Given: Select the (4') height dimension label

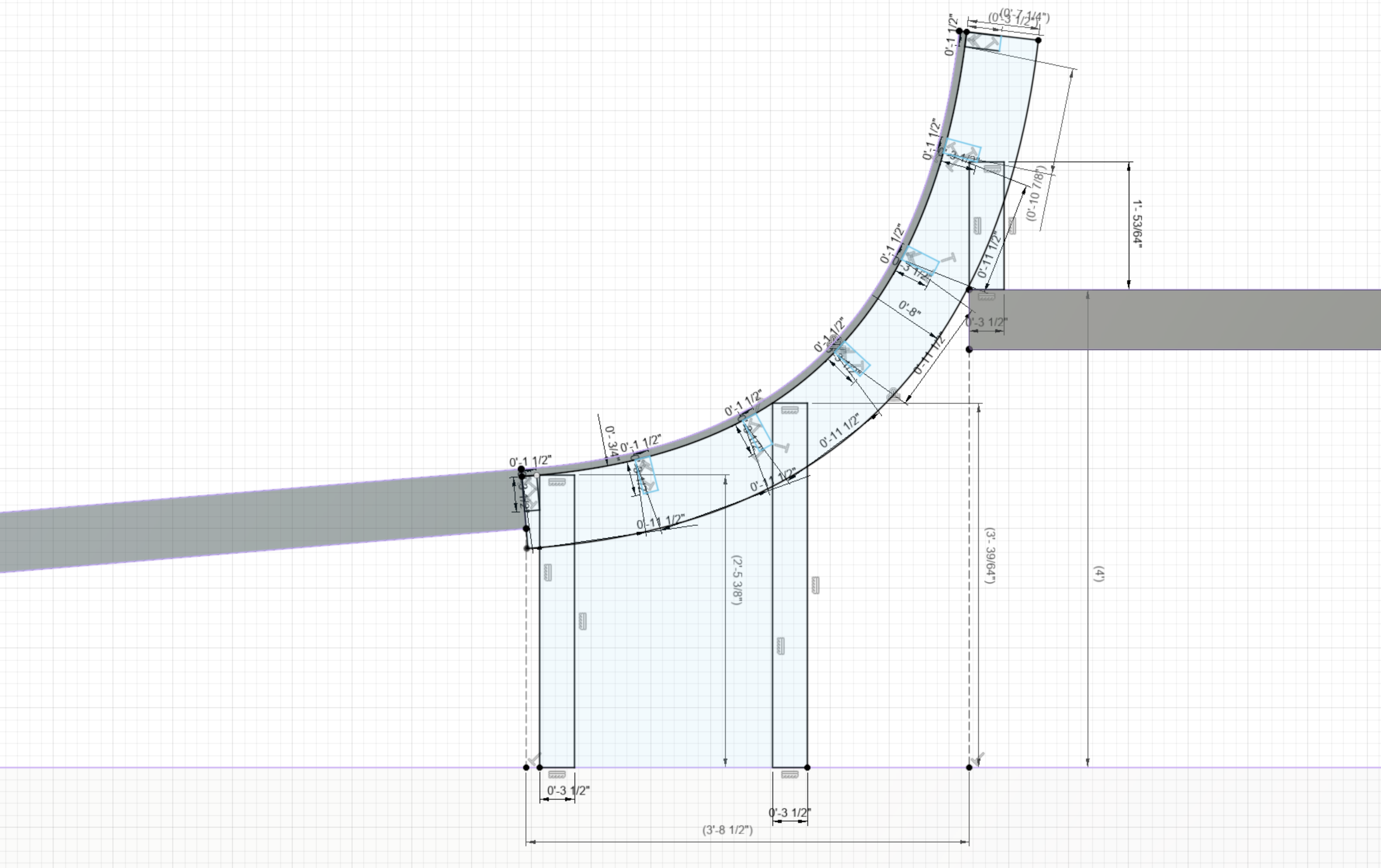Looking at the screenshot, I should pyautogui.click(x=1099, y=574).
